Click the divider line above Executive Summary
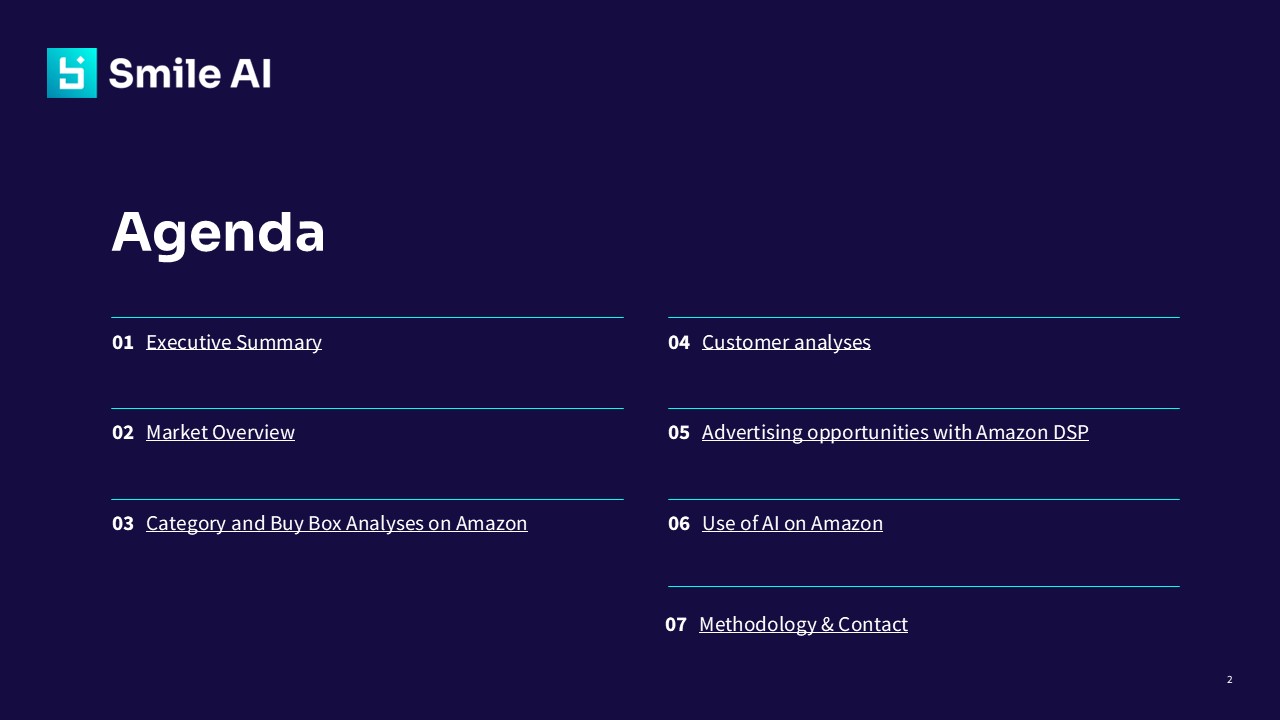 pos(367,317)
